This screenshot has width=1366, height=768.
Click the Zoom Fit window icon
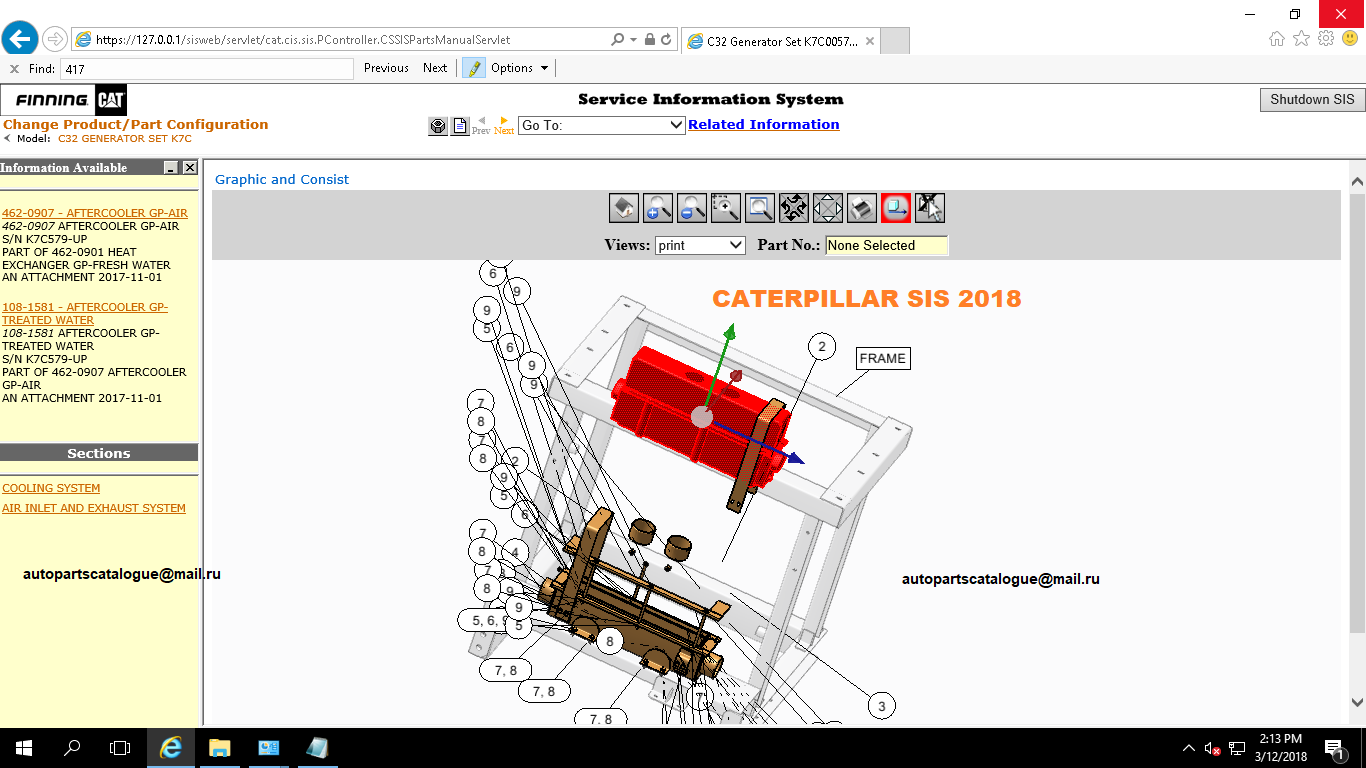[760, 208]
